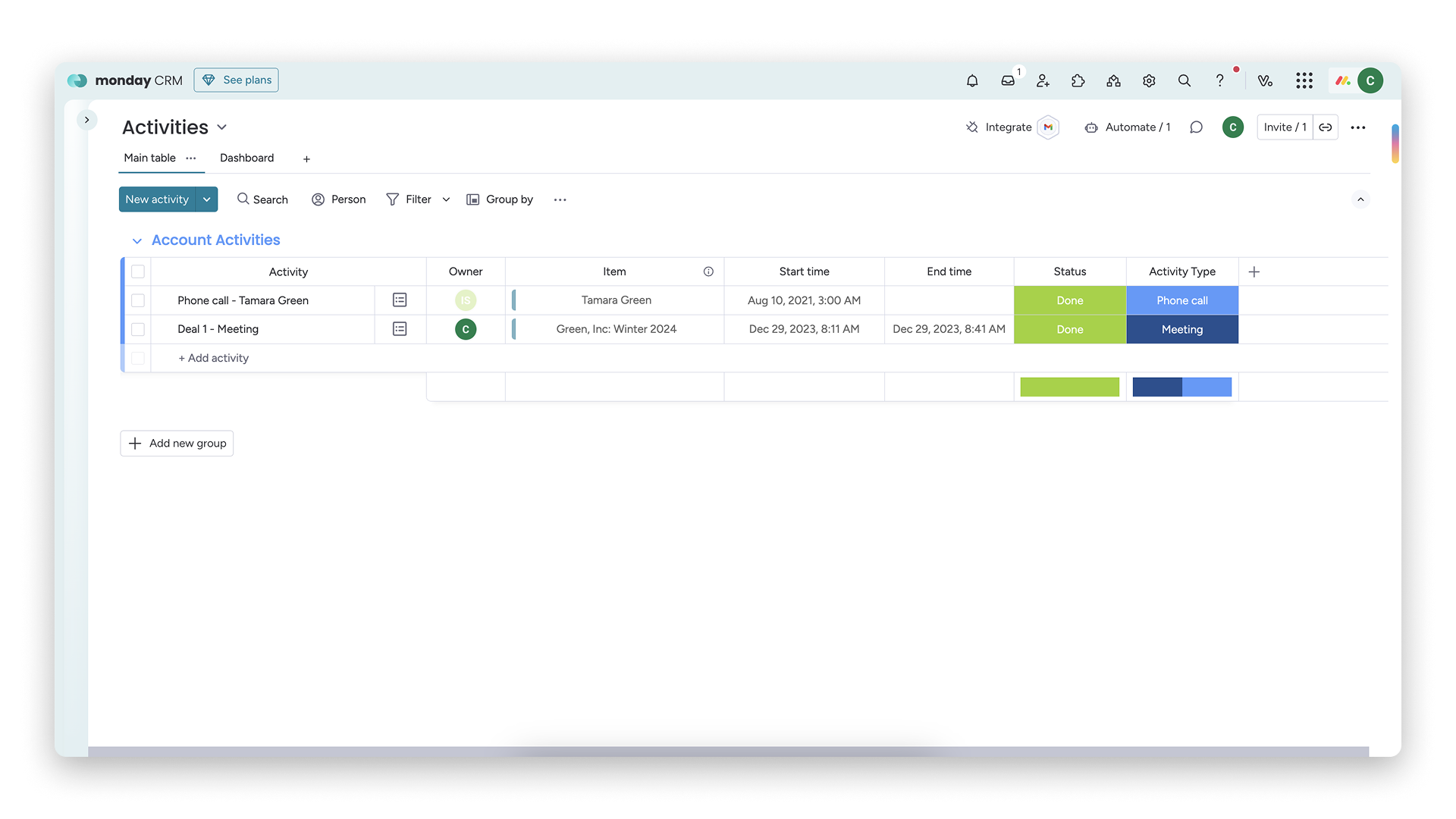Click Add new group button
This screenshot has width=1456, height=819.
click(x=177, y=444)
